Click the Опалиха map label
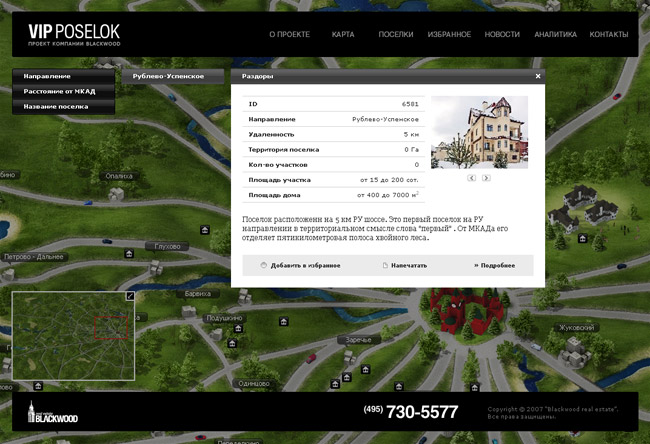The width and height of the screenshot is (650, 444). 119,176
